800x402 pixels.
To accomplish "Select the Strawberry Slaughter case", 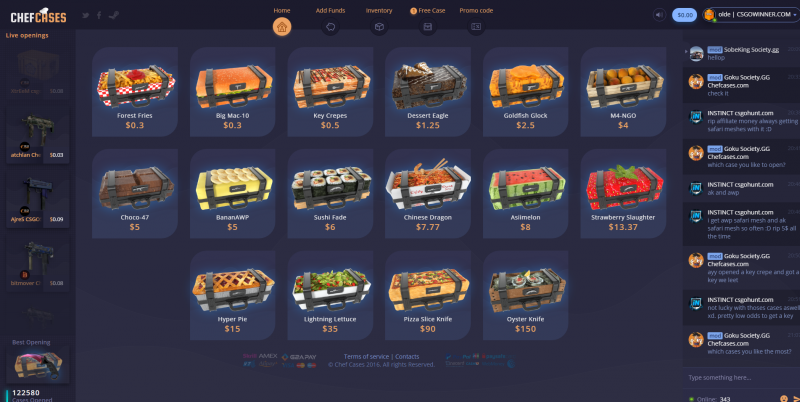I will [623, 194].
